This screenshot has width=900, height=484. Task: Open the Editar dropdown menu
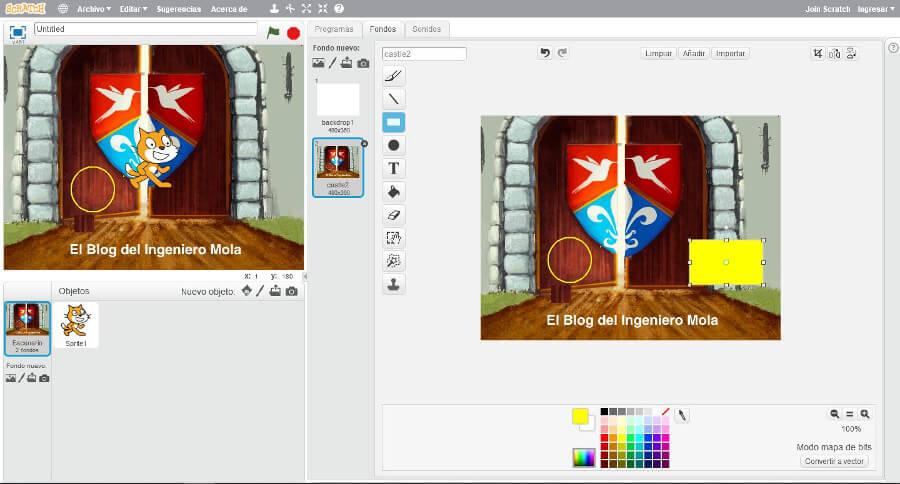click(x=133, y=8)
